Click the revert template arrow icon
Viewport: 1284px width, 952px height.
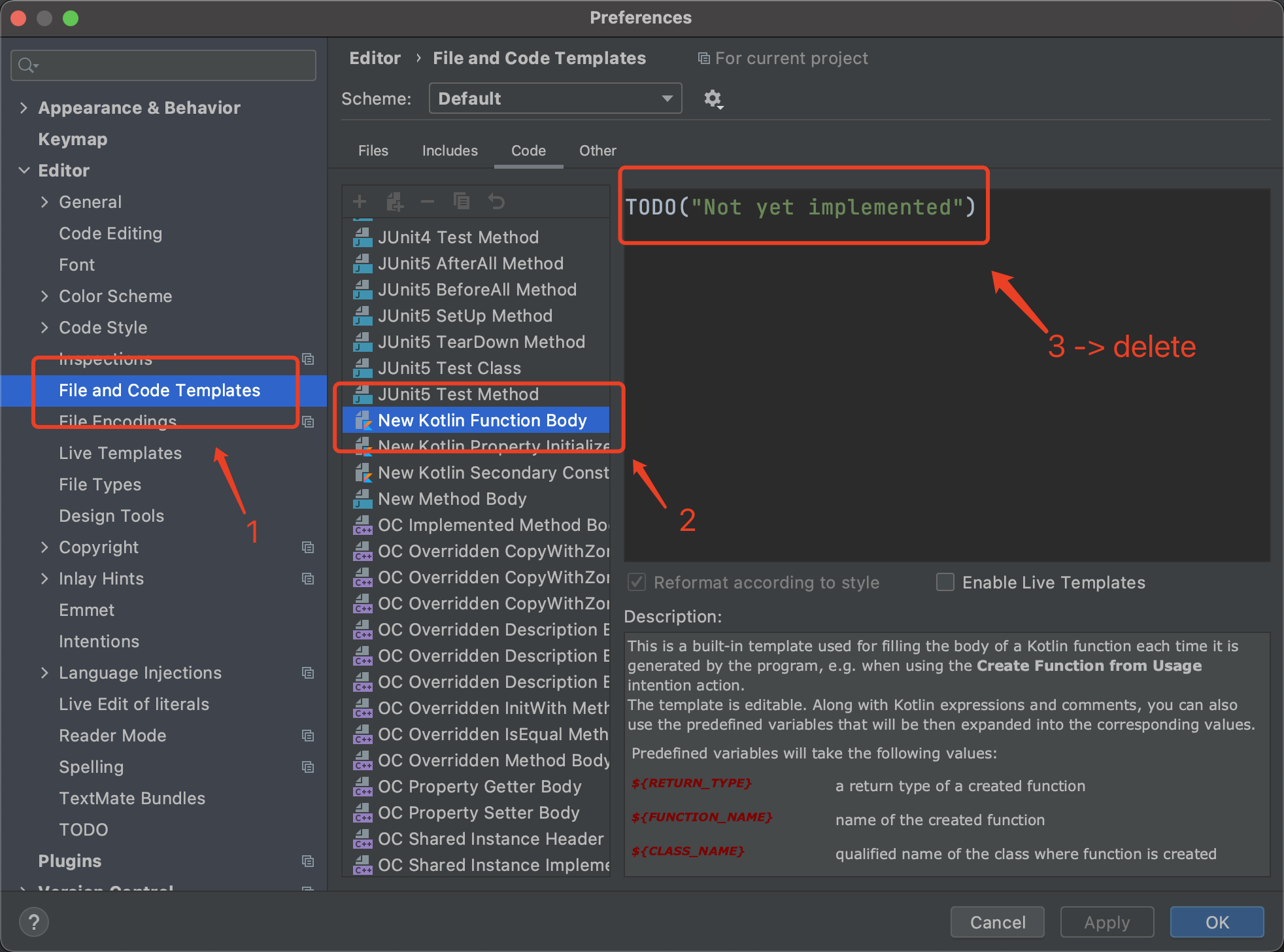[496, 201]
